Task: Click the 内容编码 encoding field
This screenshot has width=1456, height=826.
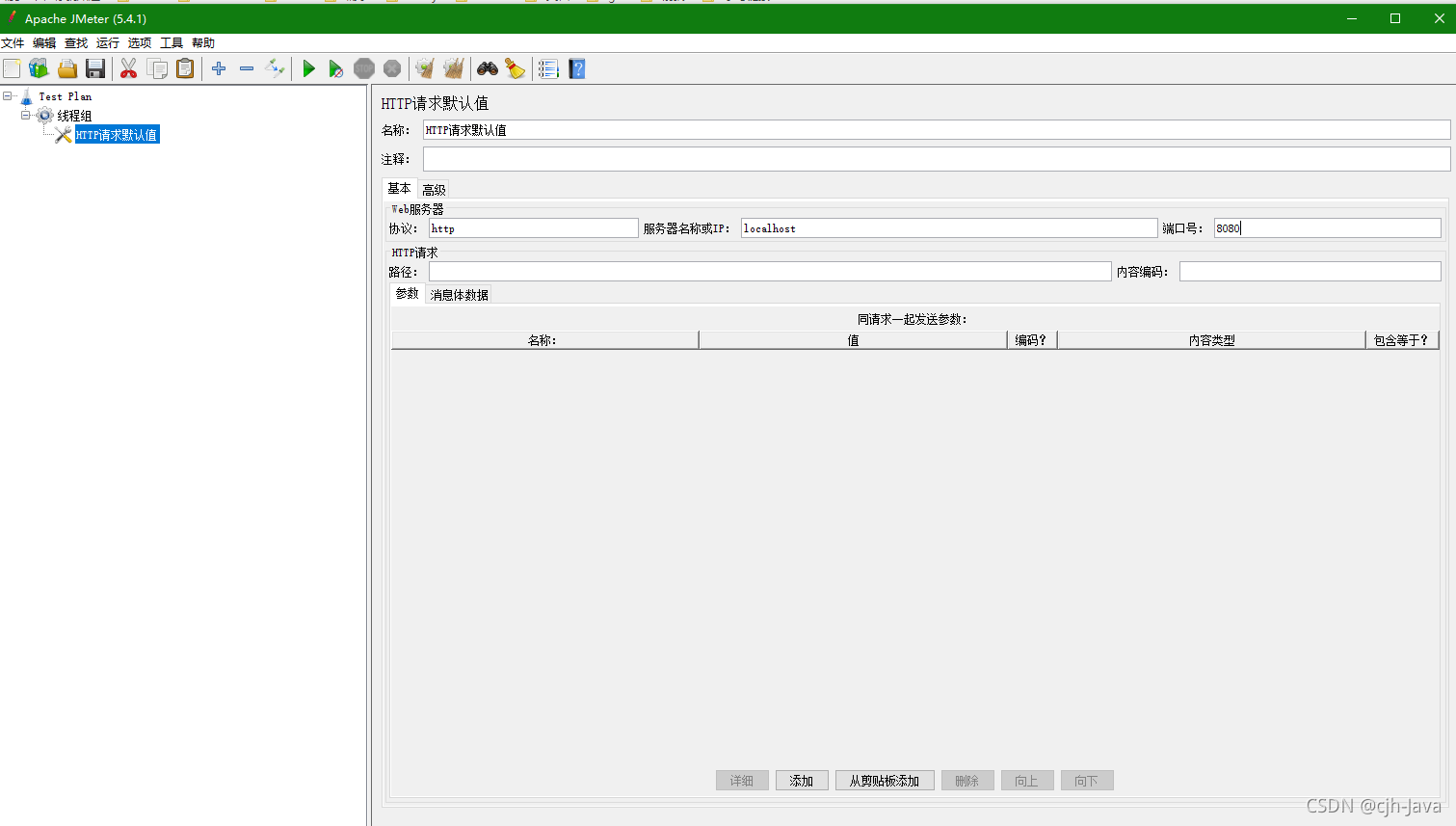Action: tap(1310, 272)
